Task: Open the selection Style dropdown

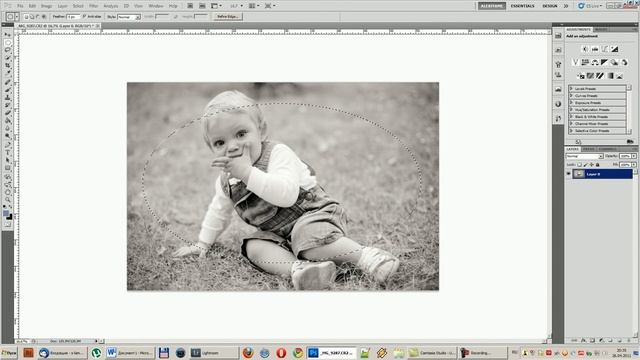Action: tap(129, 17)
